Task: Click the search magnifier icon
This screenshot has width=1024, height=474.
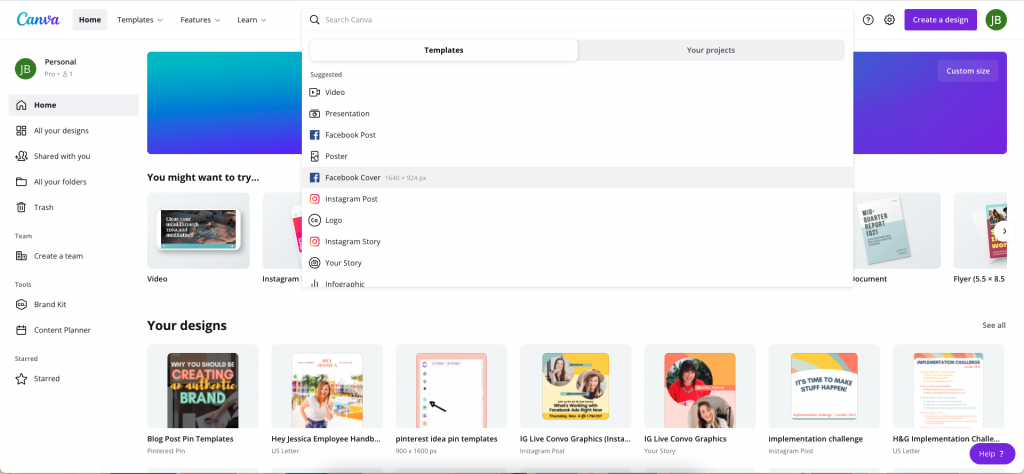Action: (x=315, y=20)
